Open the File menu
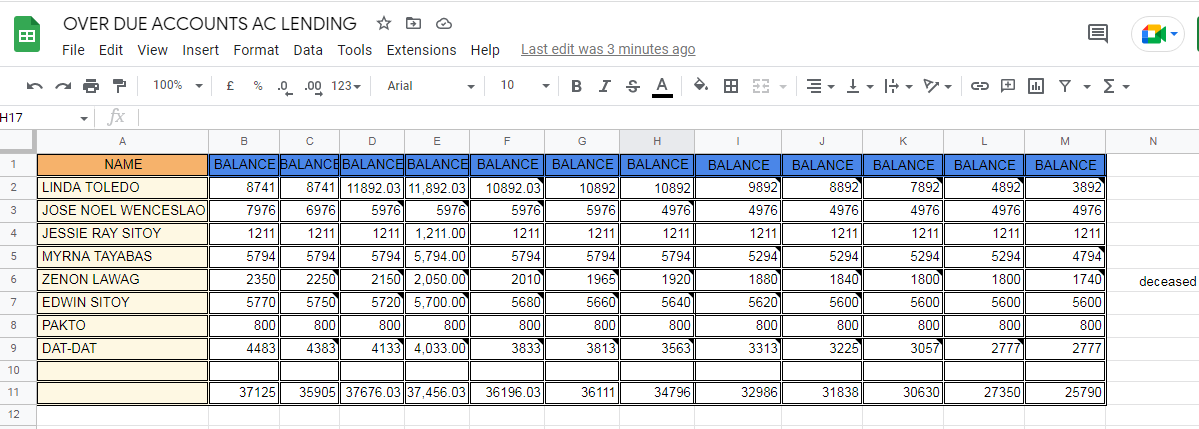The image size is (1199, 429). (73, 50)
